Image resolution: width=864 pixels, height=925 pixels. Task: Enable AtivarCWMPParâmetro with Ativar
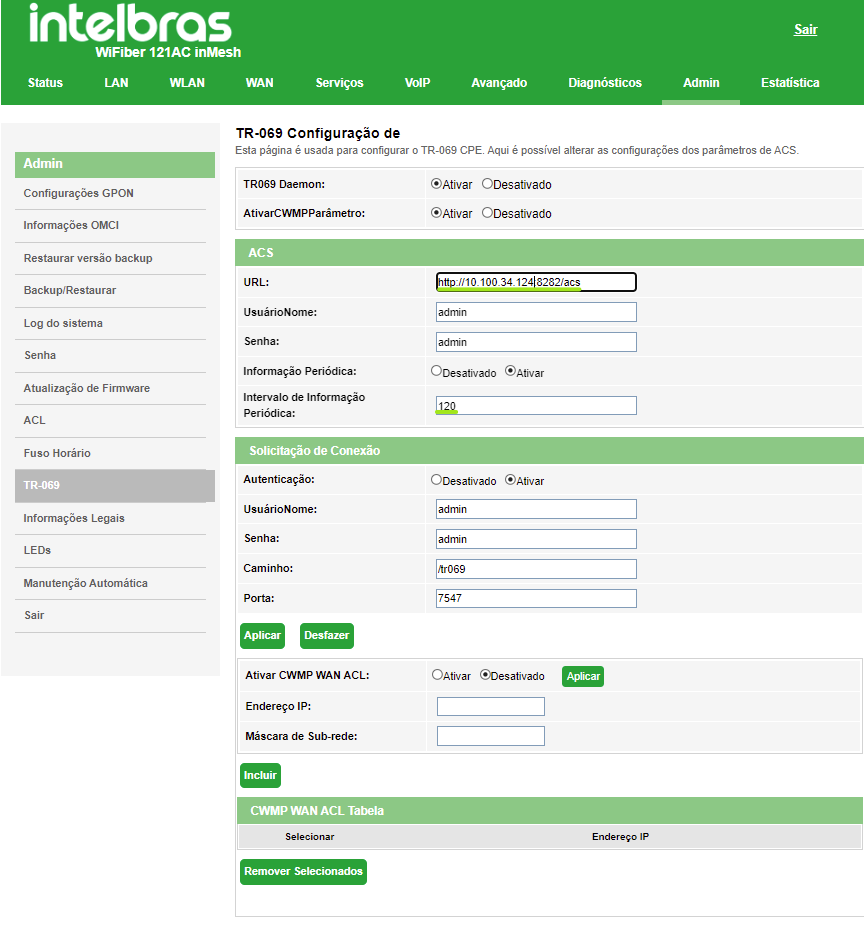(436, 212)
